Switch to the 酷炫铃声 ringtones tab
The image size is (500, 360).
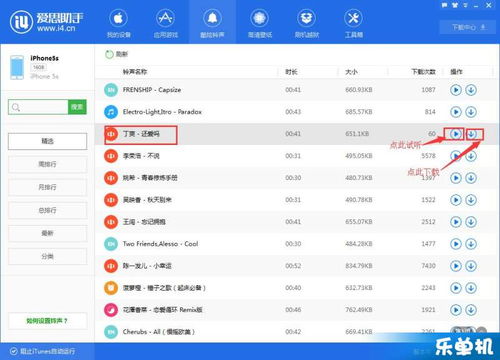[212, 23]
